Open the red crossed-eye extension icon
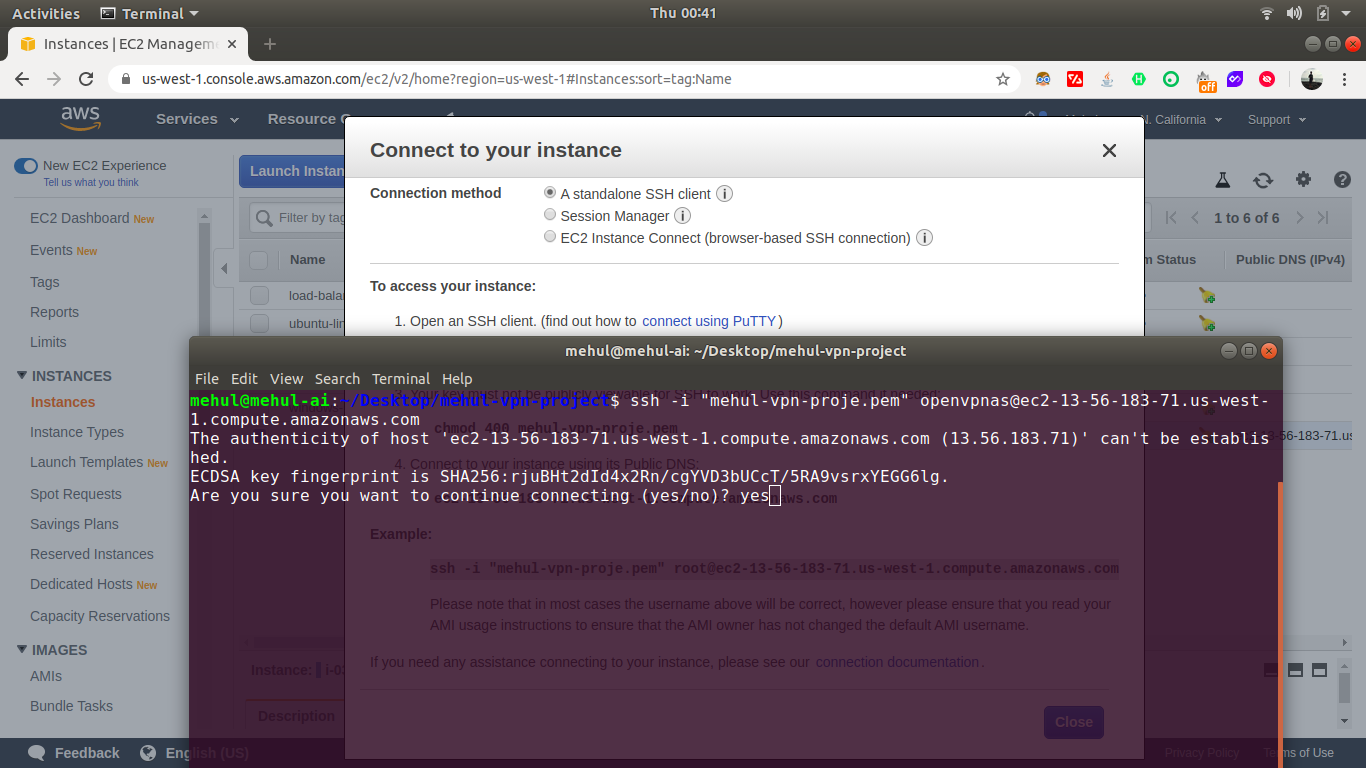1366x768 pixels. click(1267, 79)
